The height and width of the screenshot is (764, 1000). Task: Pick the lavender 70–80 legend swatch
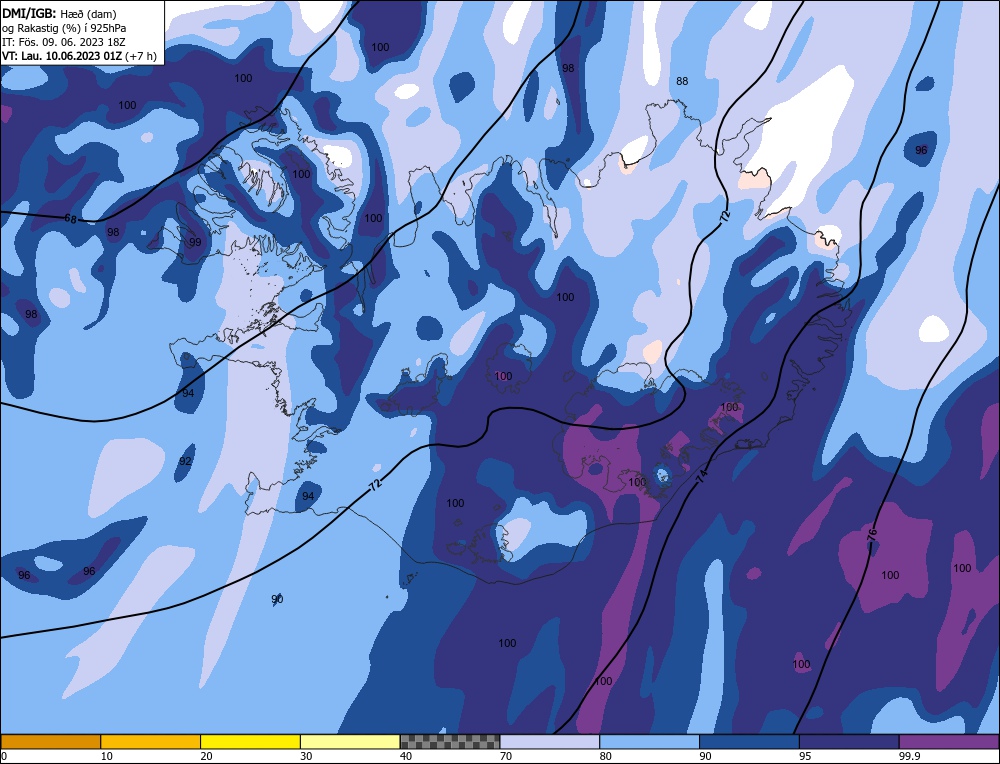[x=550, y=741]
